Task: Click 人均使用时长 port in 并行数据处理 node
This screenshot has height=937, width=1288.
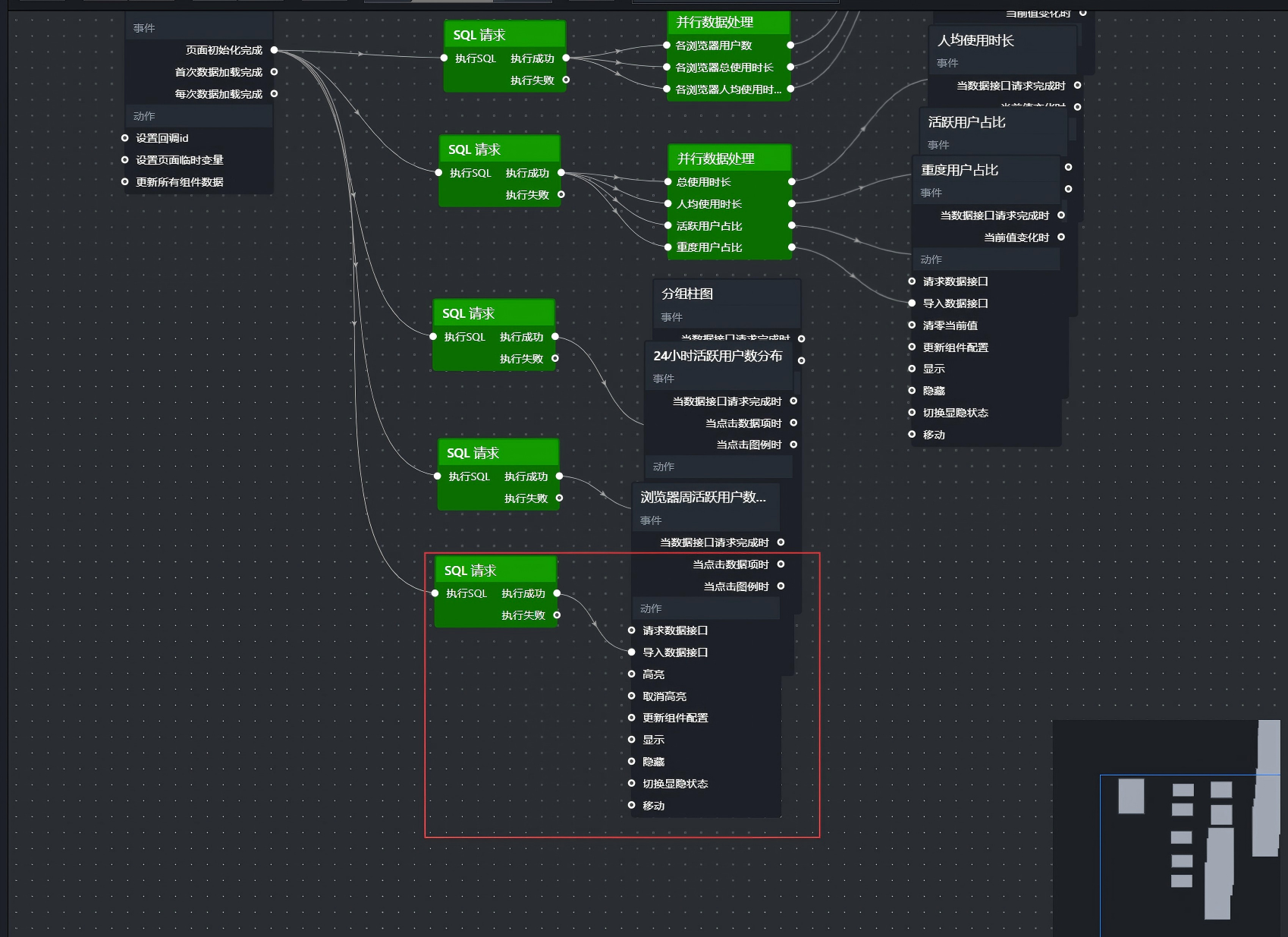Action: coord(709,204)
